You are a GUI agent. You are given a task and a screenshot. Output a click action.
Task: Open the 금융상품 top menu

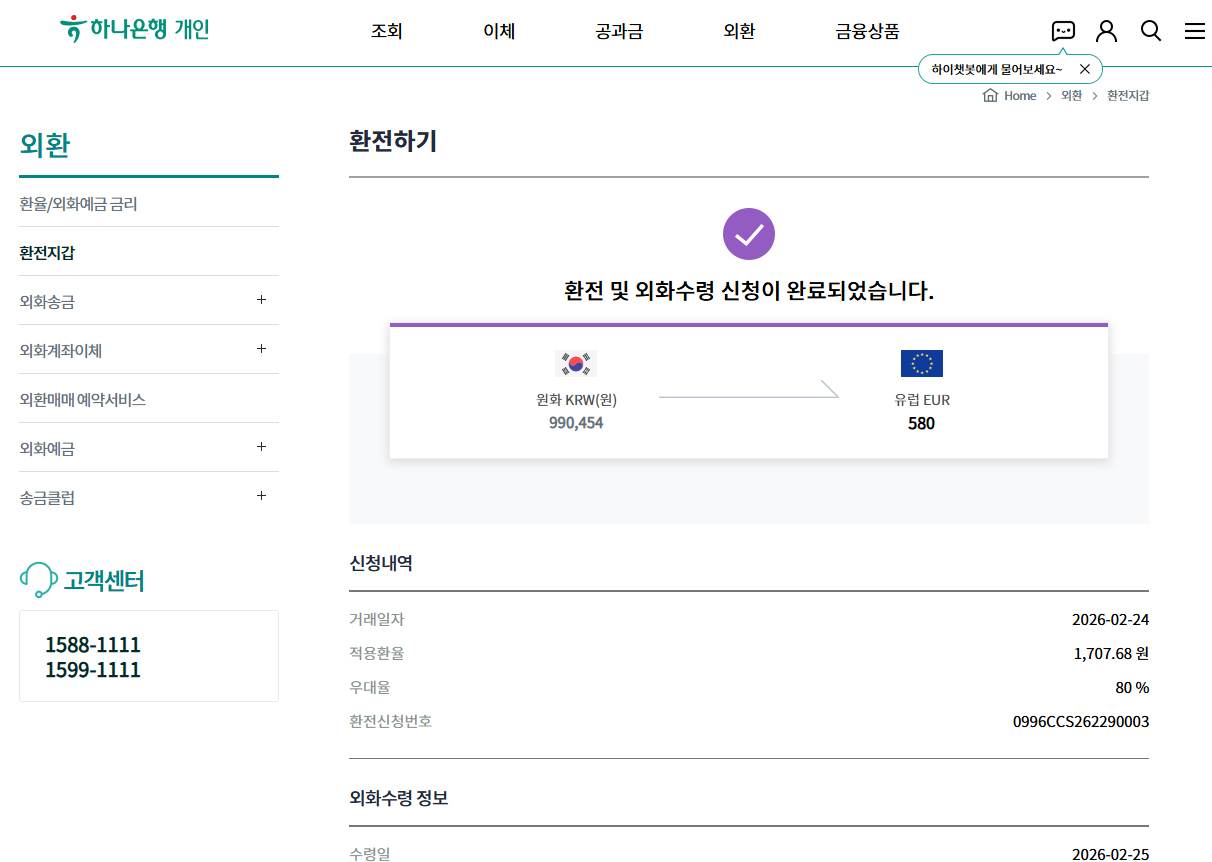(867, 31)
